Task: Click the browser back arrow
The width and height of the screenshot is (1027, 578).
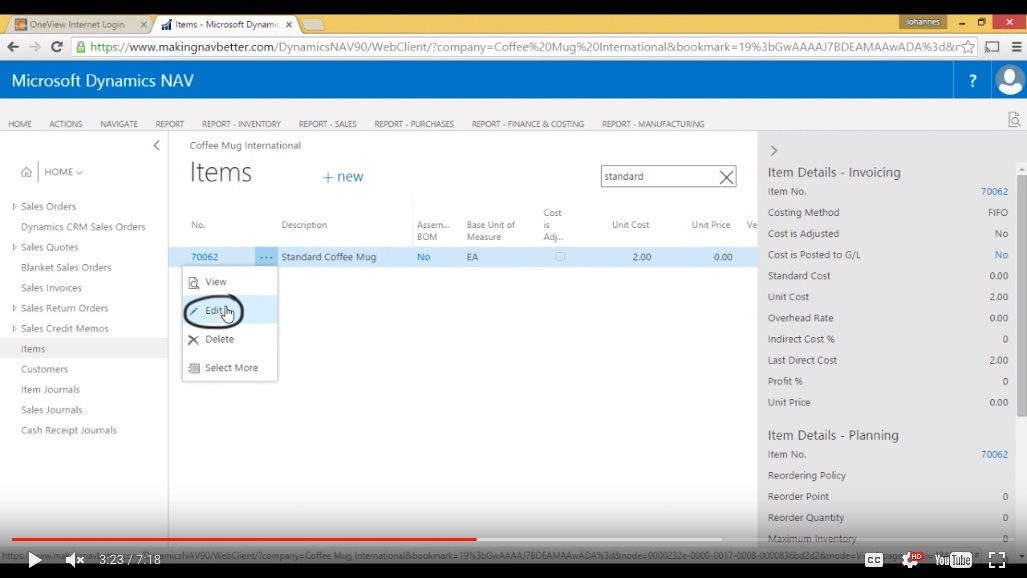Action: click(13, 47)
